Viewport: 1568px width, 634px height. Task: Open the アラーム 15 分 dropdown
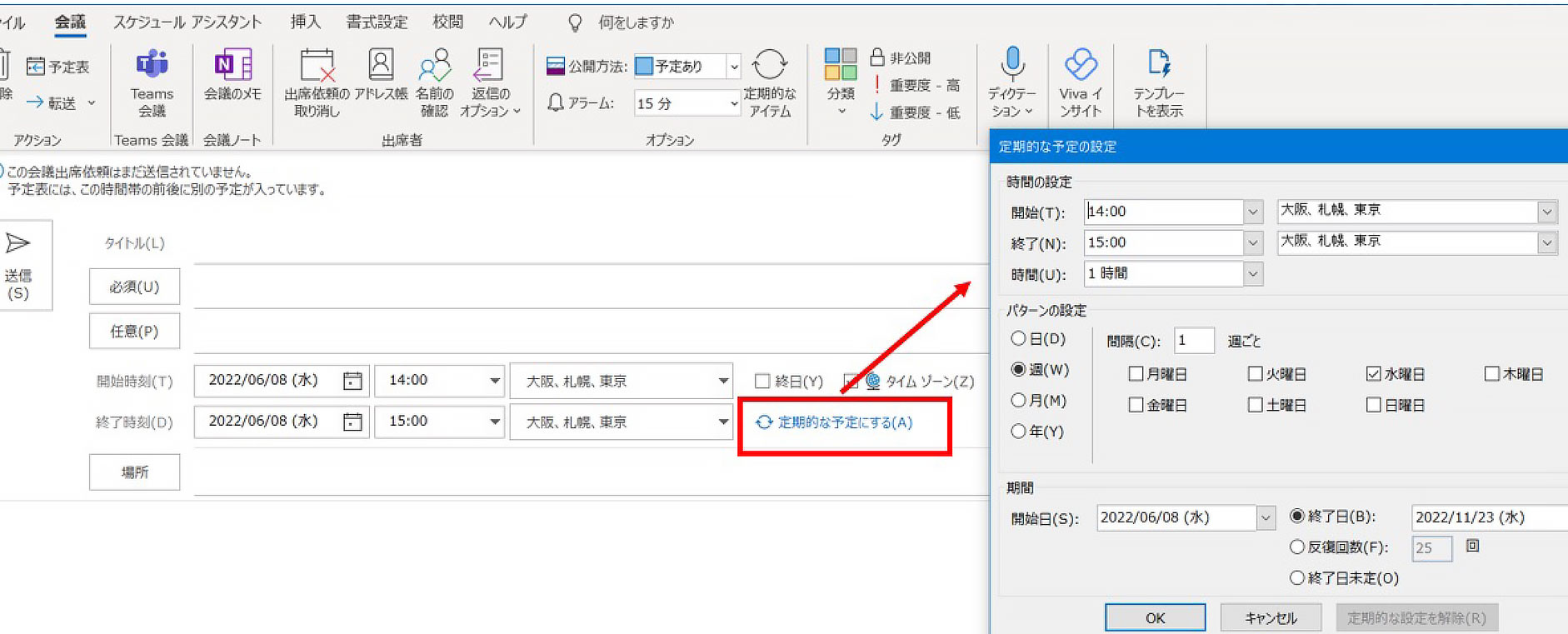733,103
